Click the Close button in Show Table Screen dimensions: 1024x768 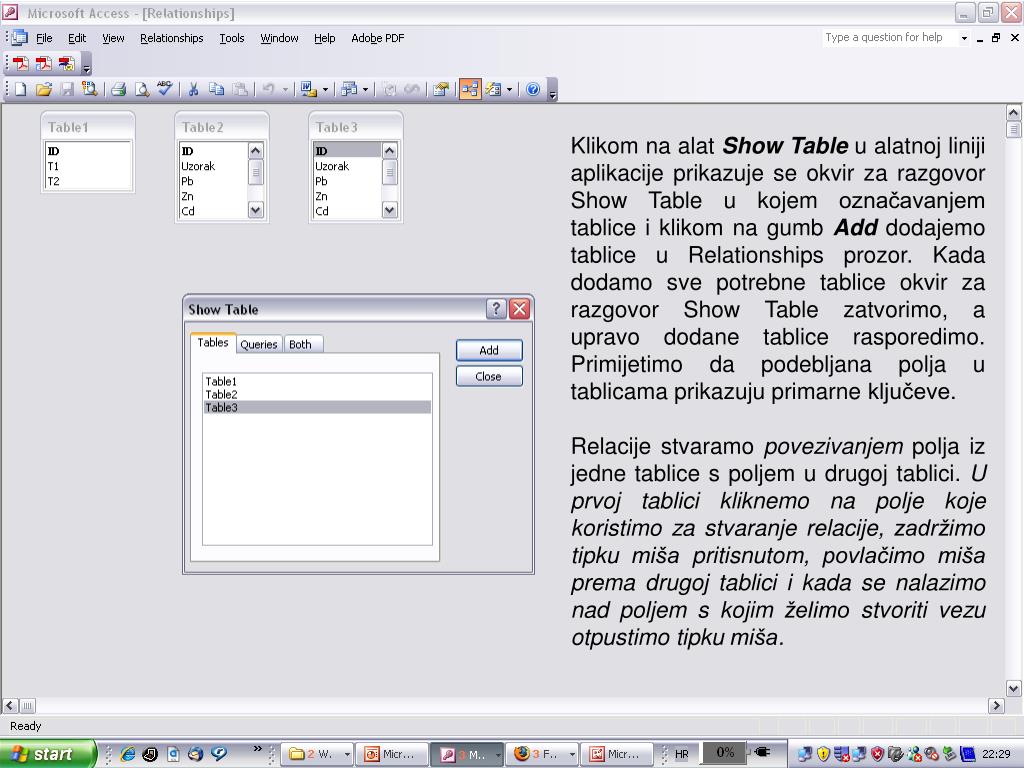coord(489,376)
